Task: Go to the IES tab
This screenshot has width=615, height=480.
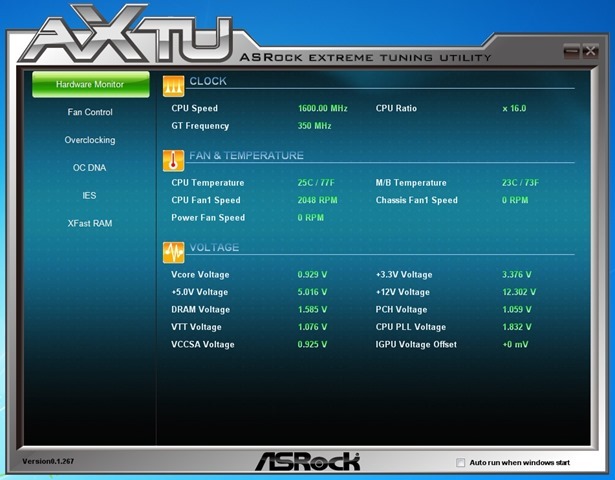Action: [89, 196]
